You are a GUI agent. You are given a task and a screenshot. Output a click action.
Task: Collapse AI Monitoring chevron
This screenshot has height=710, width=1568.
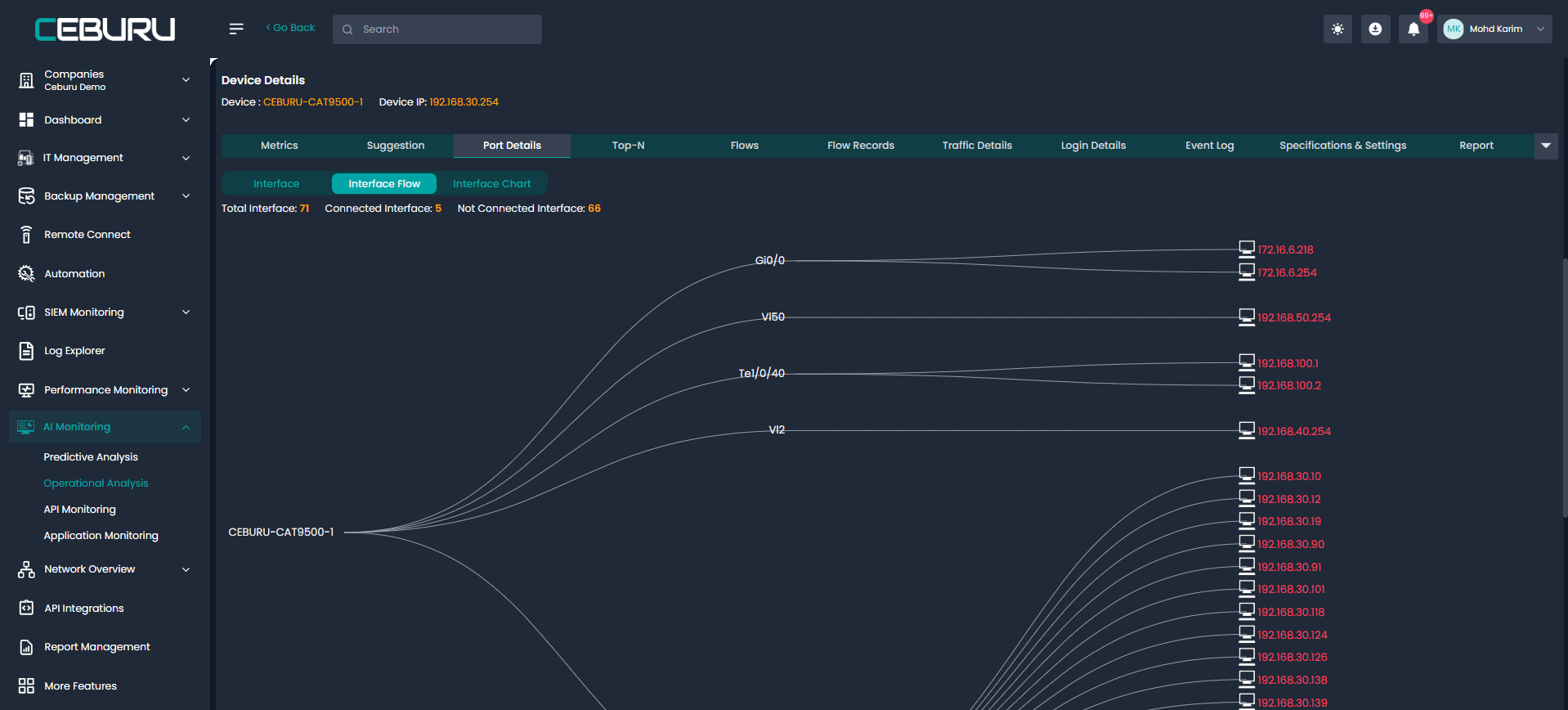[186, 427]
